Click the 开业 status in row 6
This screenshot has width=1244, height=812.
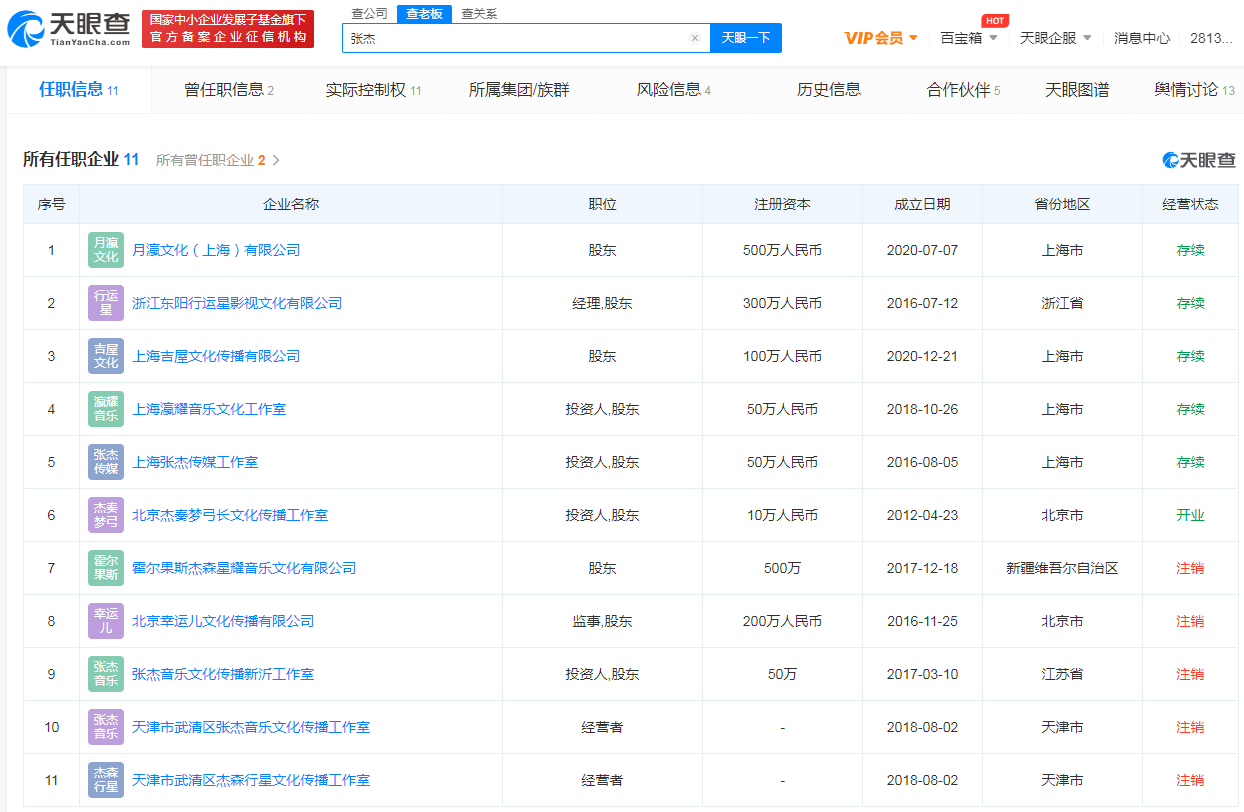1190,515
